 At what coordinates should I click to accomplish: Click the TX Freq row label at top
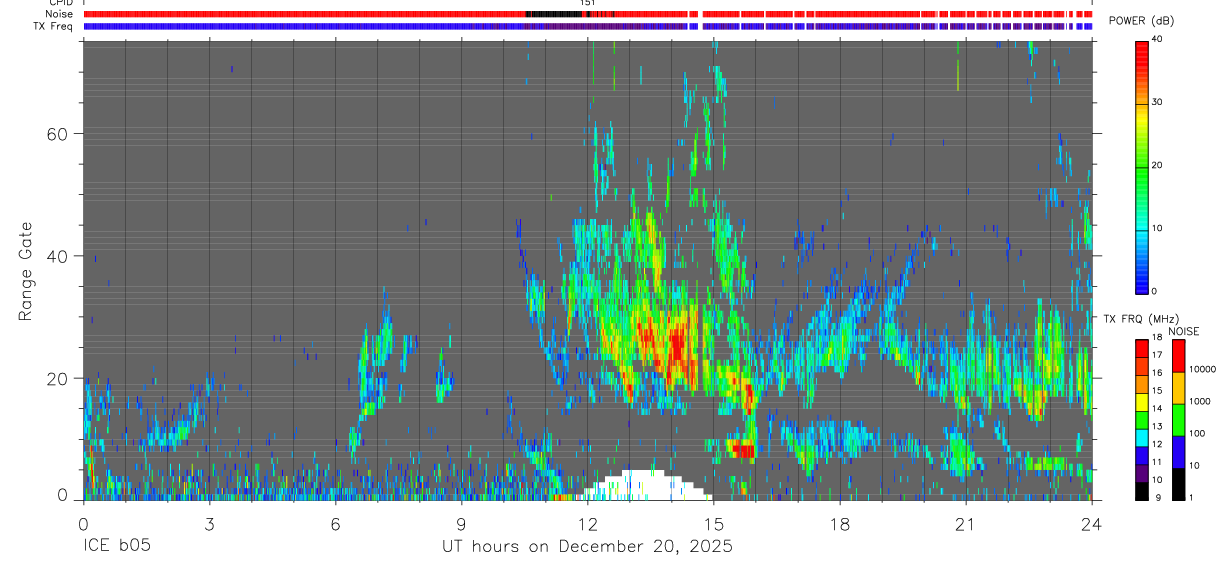coord(55,25)
